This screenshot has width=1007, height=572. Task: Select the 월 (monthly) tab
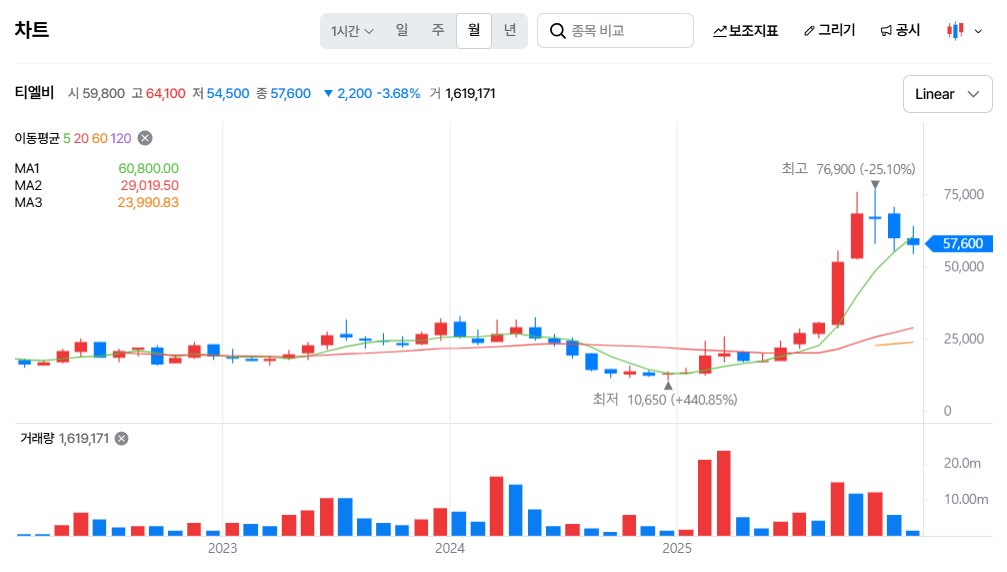[474, 30]
